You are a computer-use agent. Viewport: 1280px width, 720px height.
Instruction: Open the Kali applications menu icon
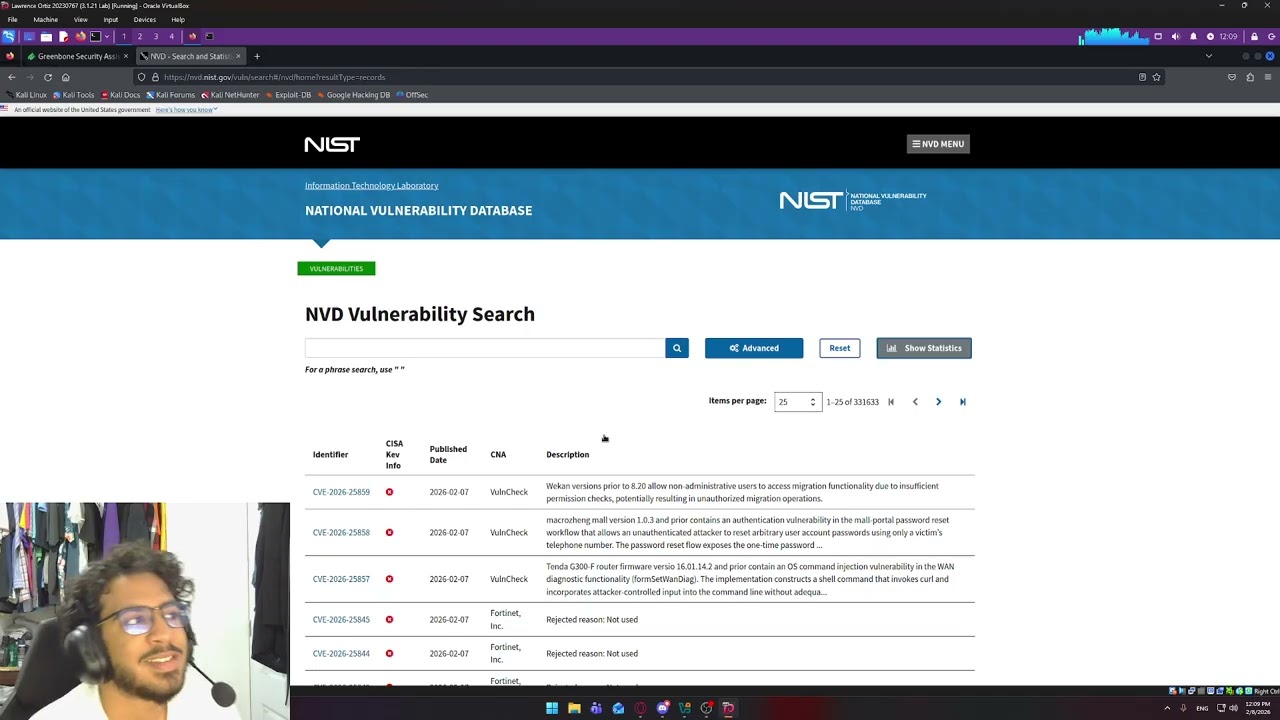tap(9, 36)
